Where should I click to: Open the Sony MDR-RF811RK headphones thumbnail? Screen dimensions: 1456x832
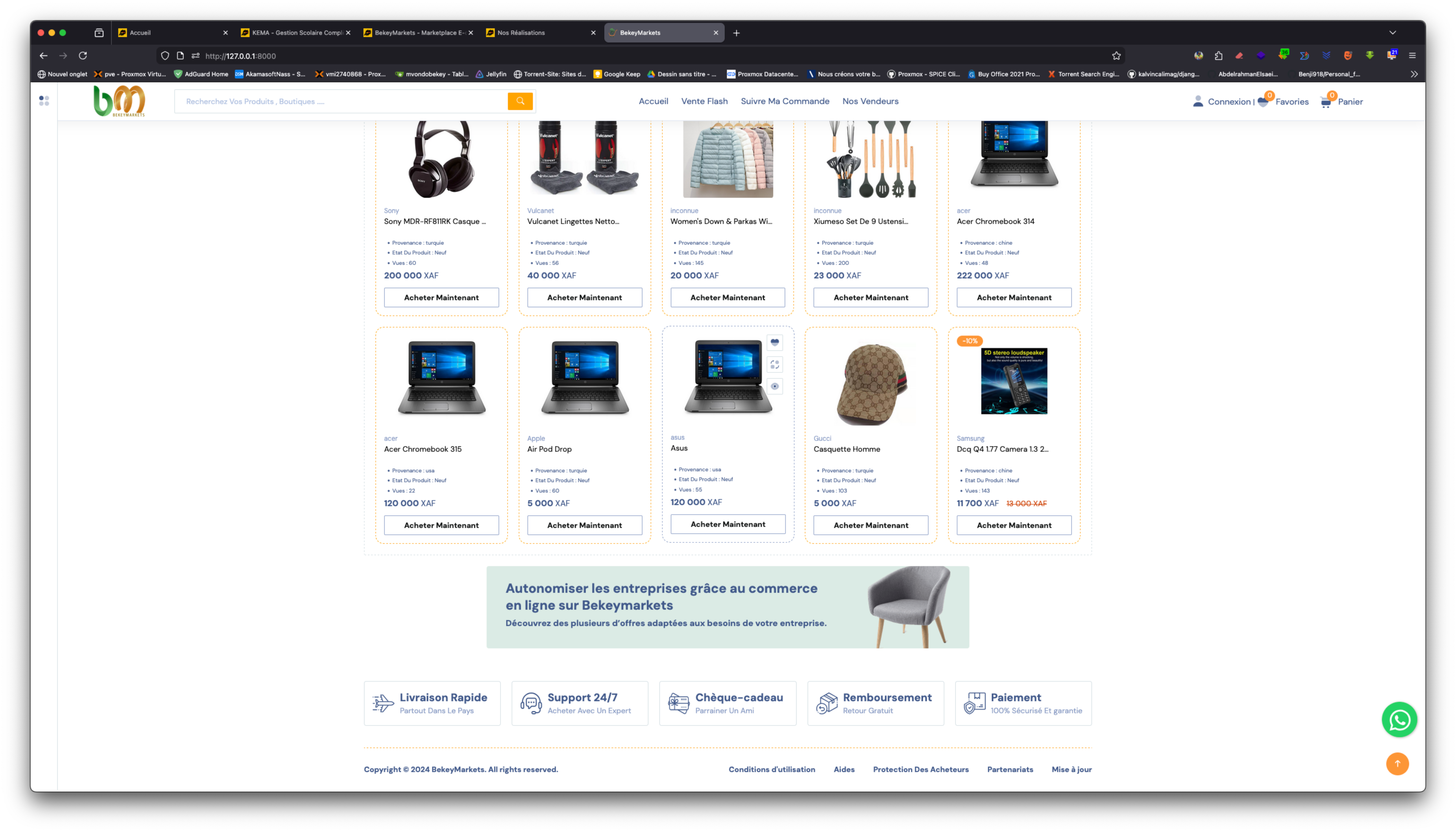pos(441,159)
